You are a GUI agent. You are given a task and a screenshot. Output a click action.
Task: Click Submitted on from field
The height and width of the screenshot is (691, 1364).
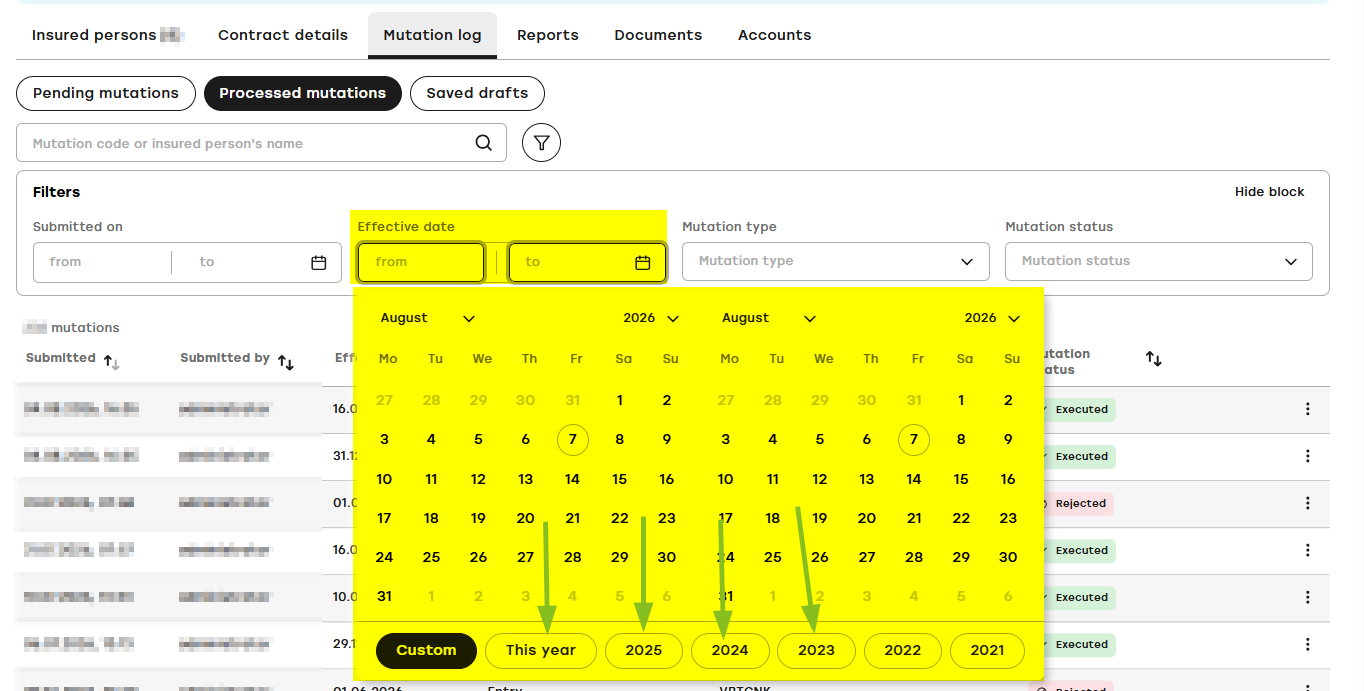(x=101, y=262)
